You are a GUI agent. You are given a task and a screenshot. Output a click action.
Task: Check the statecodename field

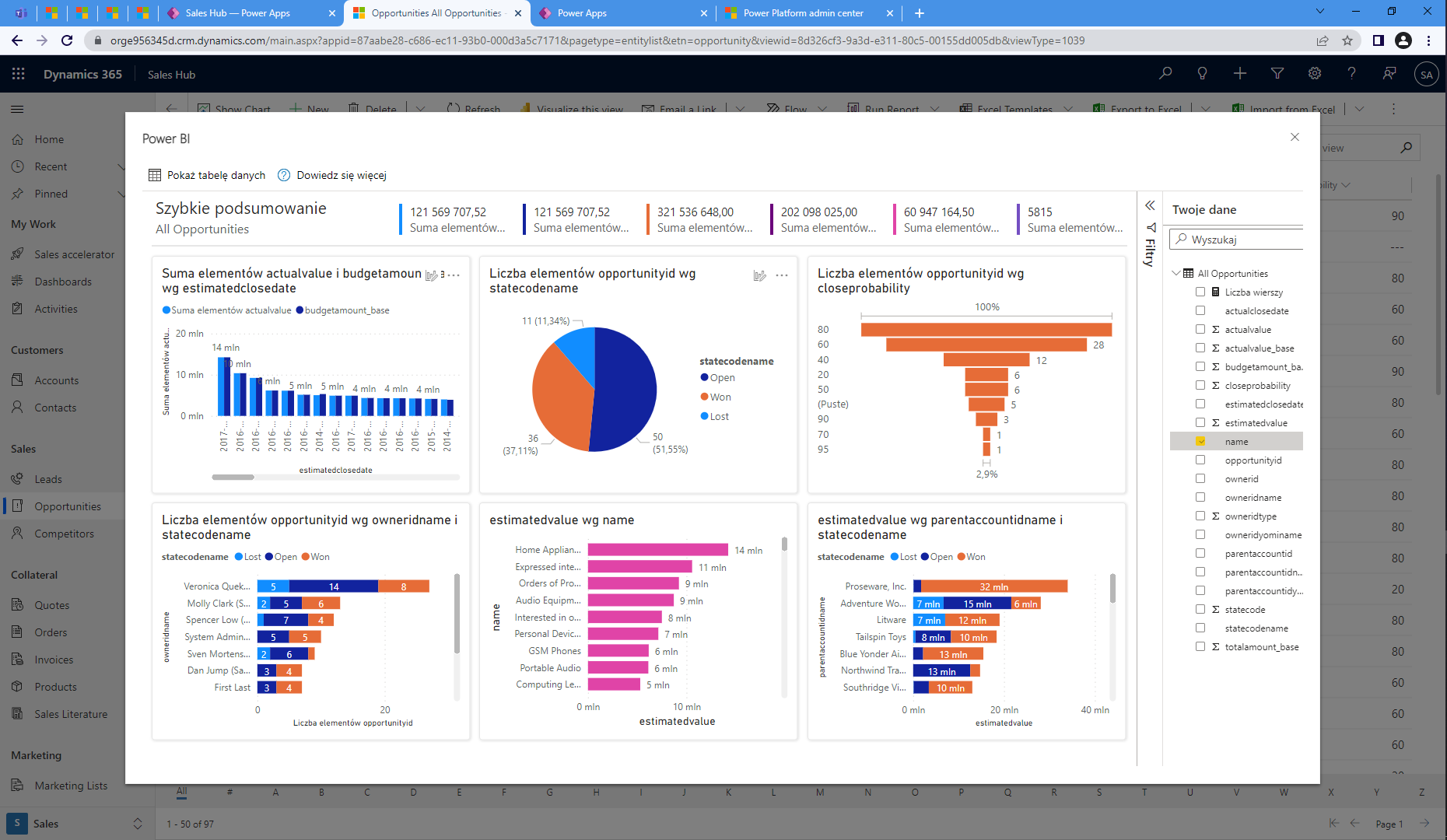point(1200,628)
